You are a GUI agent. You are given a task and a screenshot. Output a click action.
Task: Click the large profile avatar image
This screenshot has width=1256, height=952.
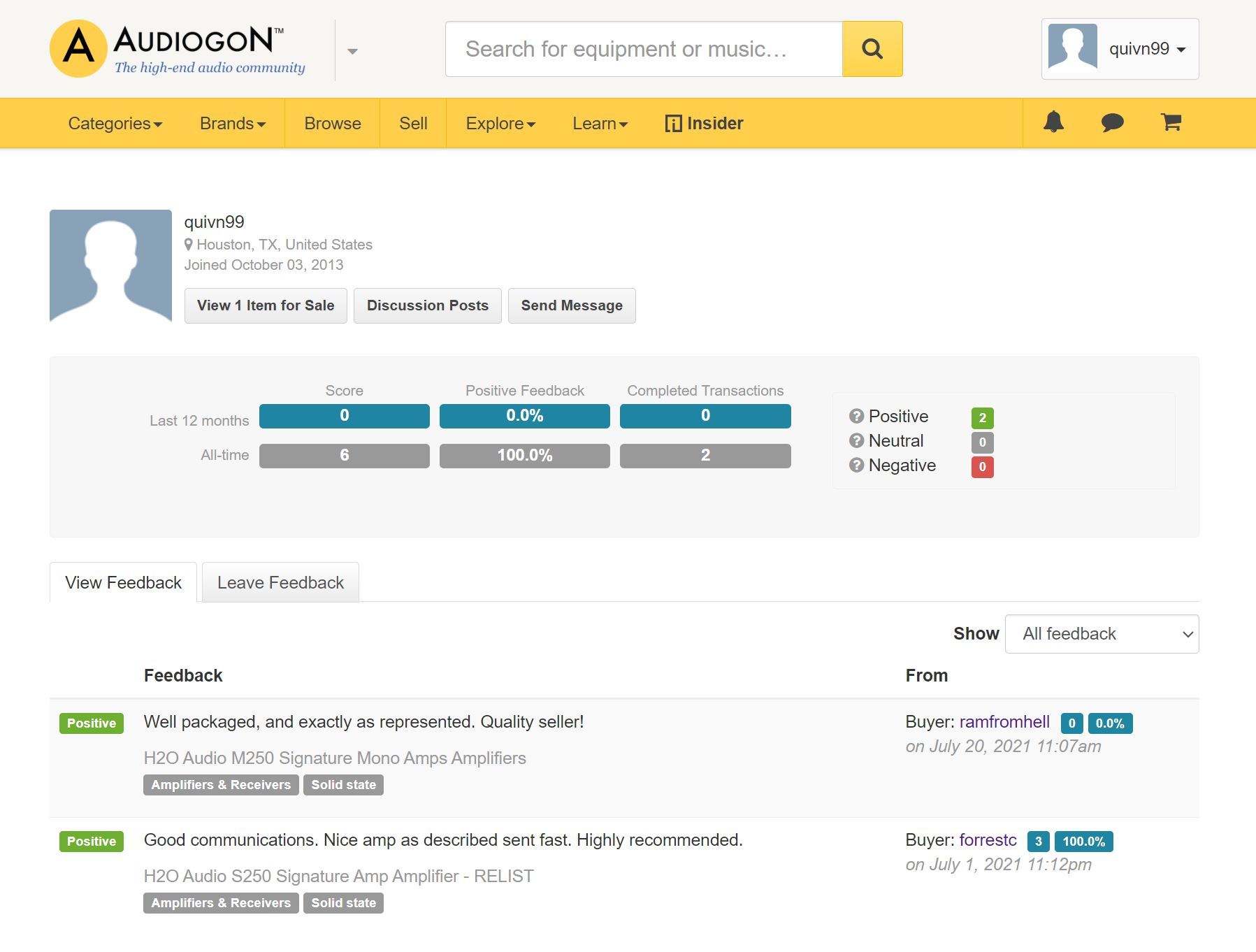point(110,266)
